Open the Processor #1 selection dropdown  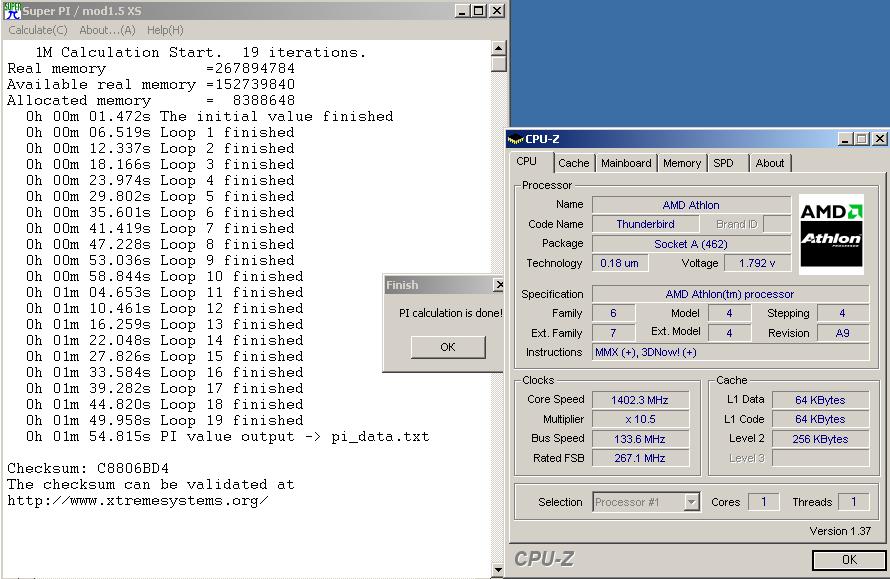(x=645, y=502)
